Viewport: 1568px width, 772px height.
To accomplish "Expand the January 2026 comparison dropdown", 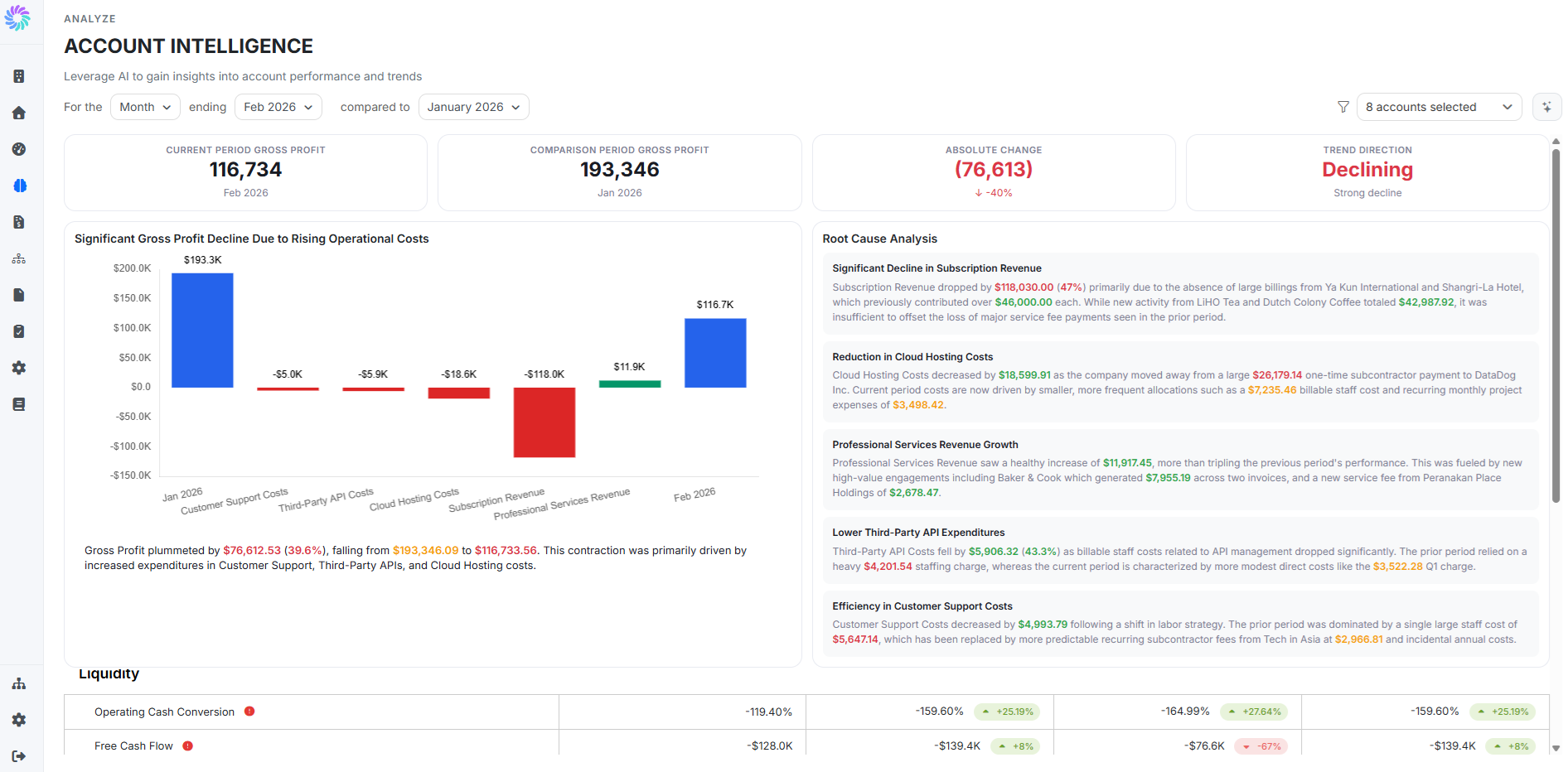I will point(474,107).
